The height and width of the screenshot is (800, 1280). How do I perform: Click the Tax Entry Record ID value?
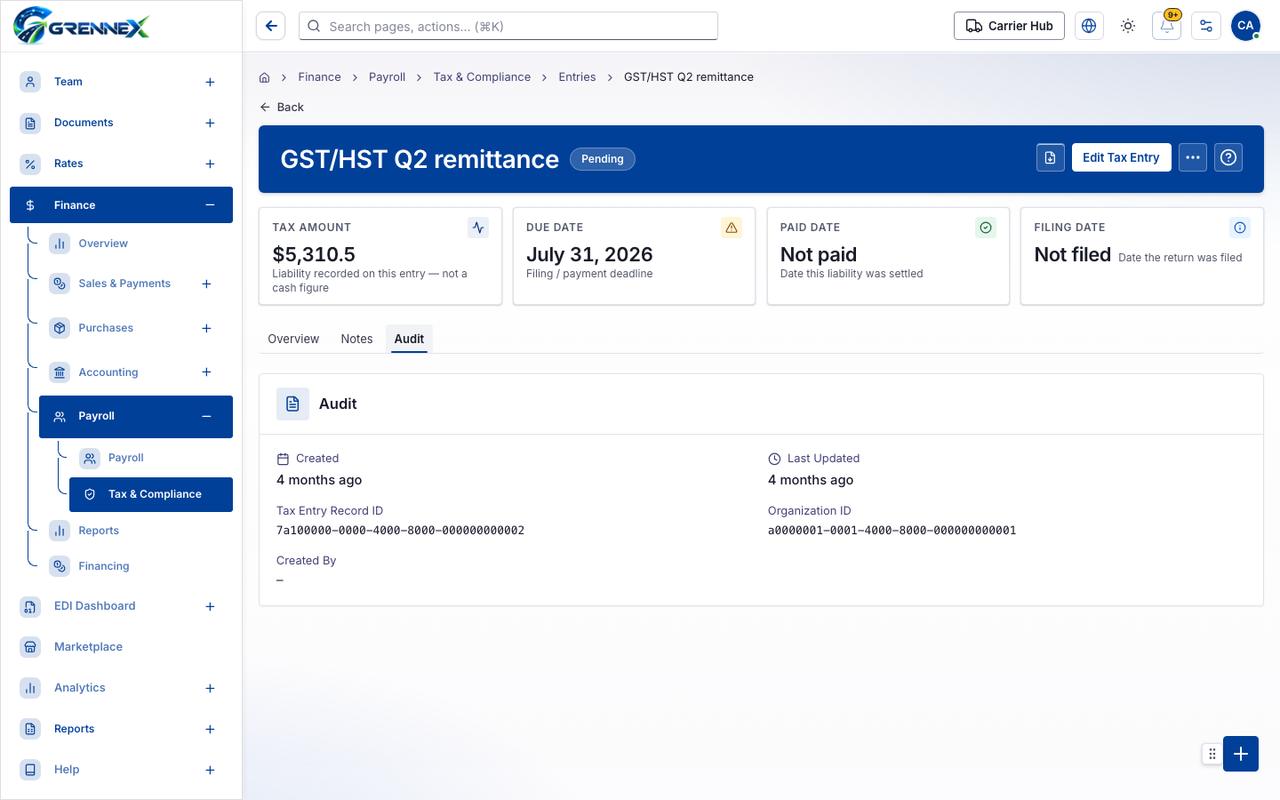400,530
